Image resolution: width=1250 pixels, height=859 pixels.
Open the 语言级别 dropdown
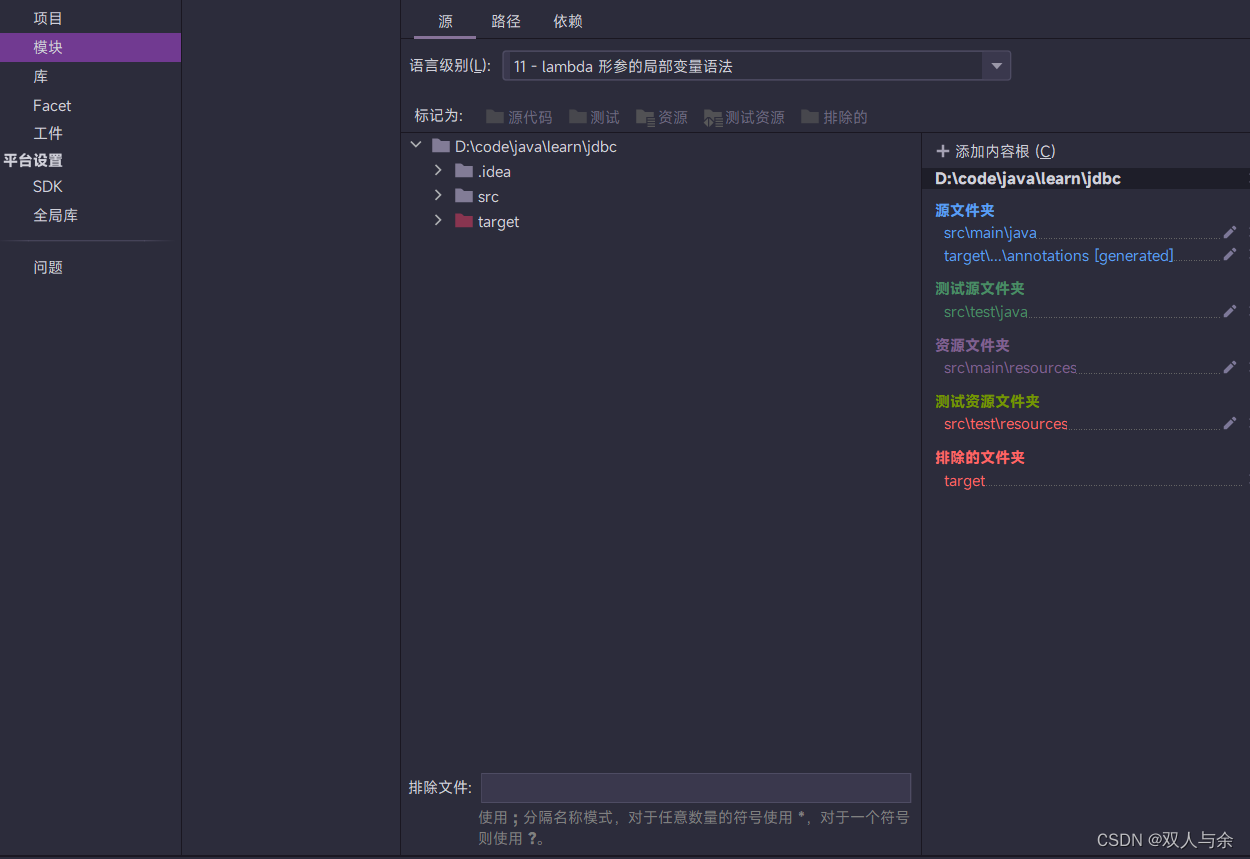[x=996, y=65]
